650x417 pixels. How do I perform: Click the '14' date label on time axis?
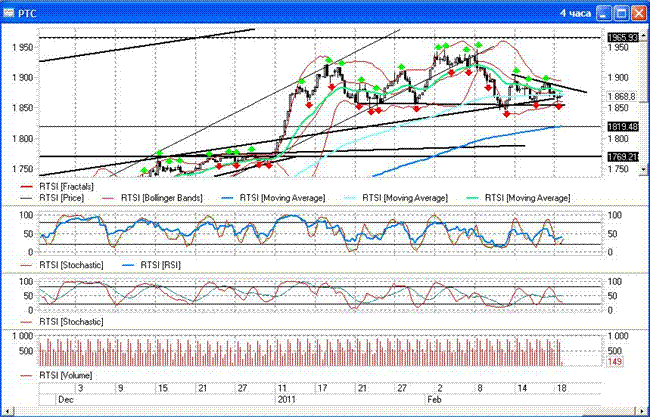click(x=522, y=388)
